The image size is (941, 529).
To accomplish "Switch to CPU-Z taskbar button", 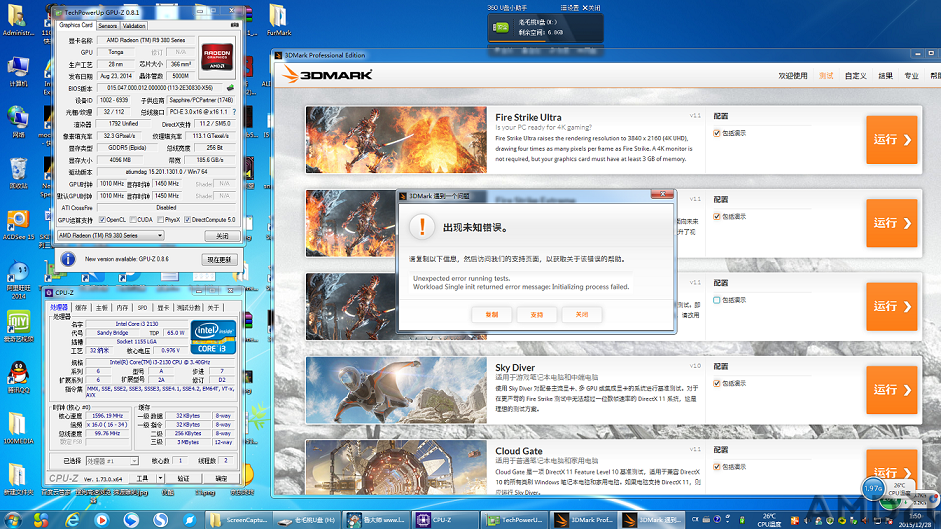I will (445, 520).
